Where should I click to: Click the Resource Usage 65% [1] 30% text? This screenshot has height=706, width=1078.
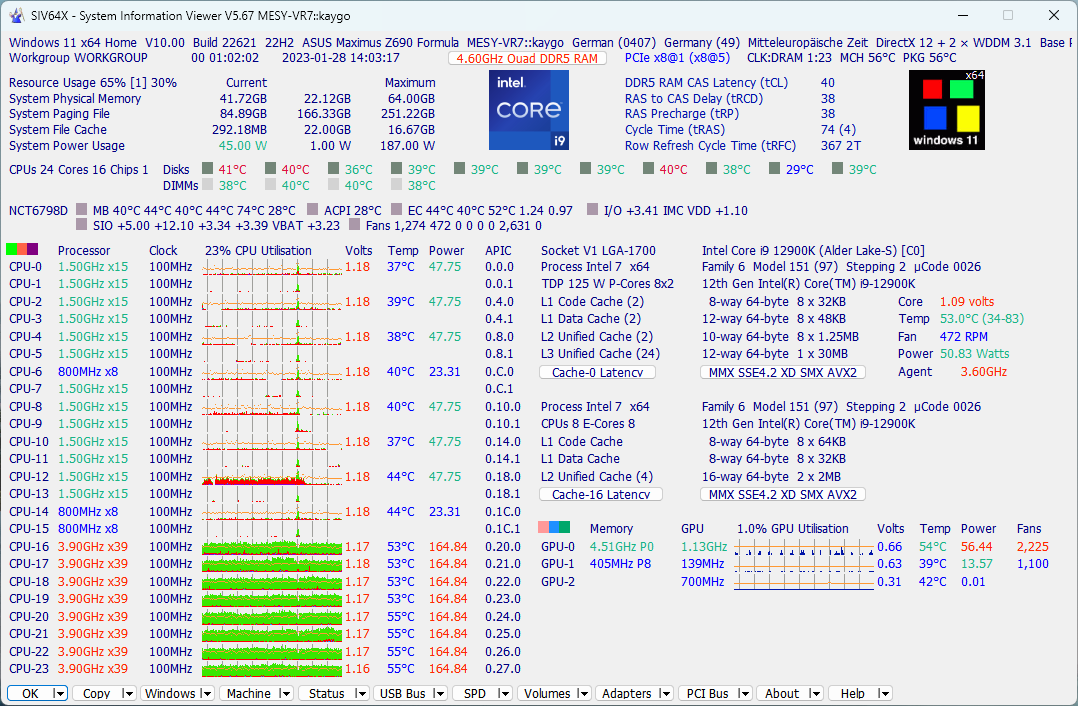pyautogui.click(x=93, y=82)
